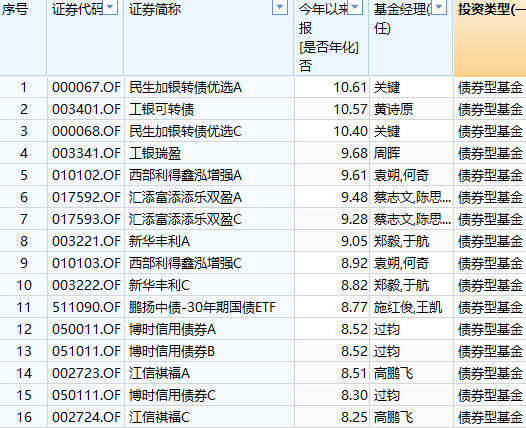Select row number 11 cell
Viewport: 526px width, 428px height.
[23, 307]
